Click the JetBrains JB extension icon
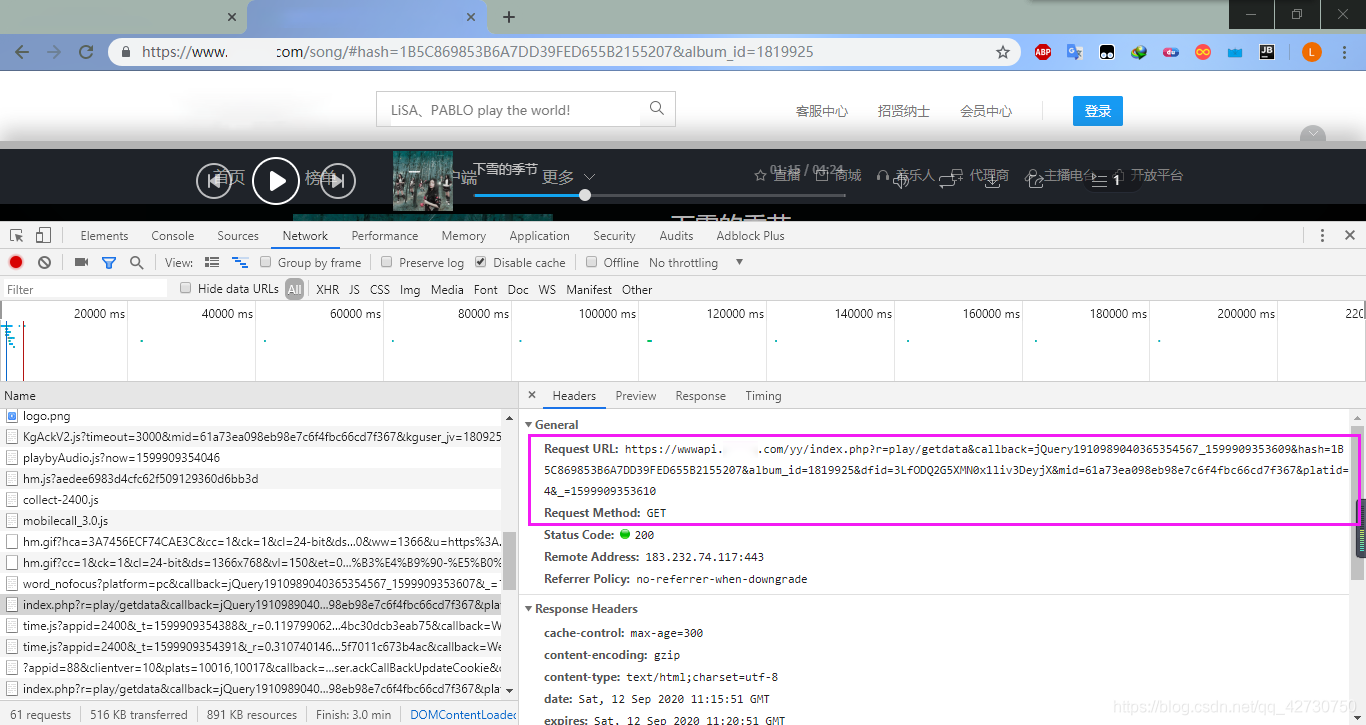 (x=1267, y=52)
